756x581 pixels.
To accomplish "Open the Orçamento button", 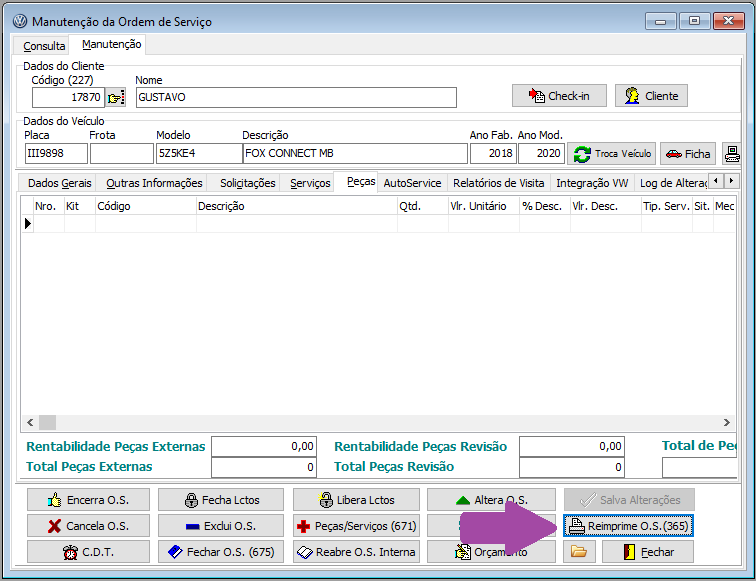I will 491,552.
